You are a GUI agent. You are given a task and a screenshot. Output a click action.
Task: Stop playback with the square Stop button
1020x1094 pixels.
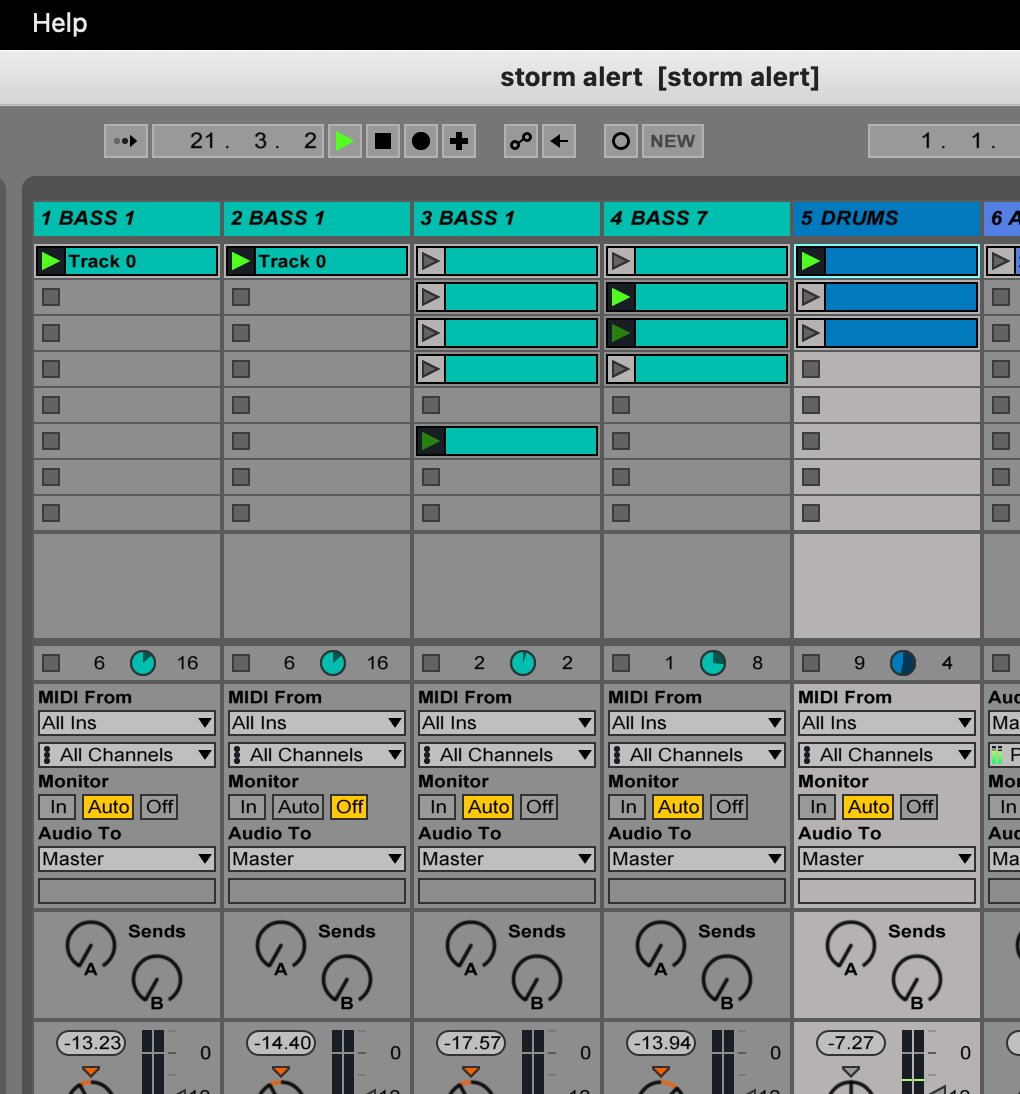coord(382,141)
